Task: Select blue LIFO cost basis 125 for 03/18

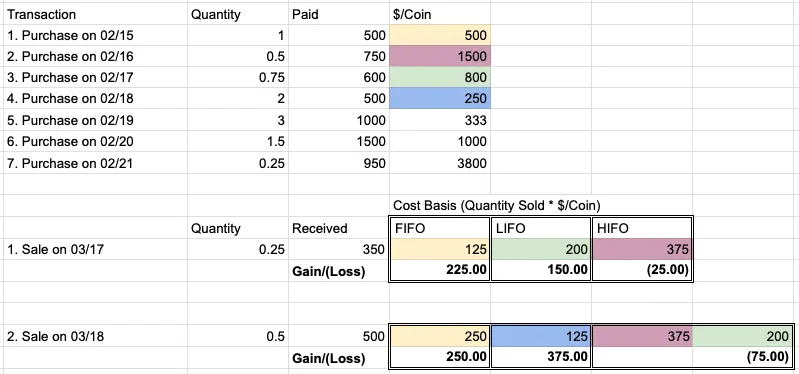Action: tap(540, 336)
